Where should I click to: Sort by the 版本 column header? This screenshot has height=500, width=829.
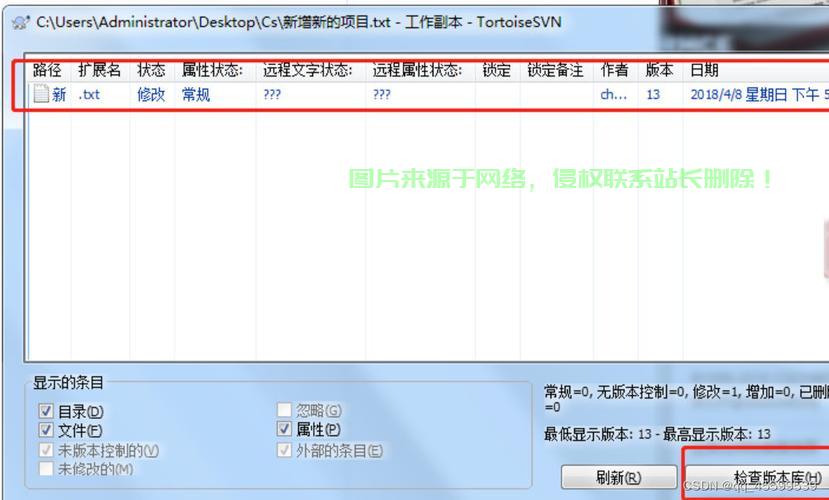point(659,70)
